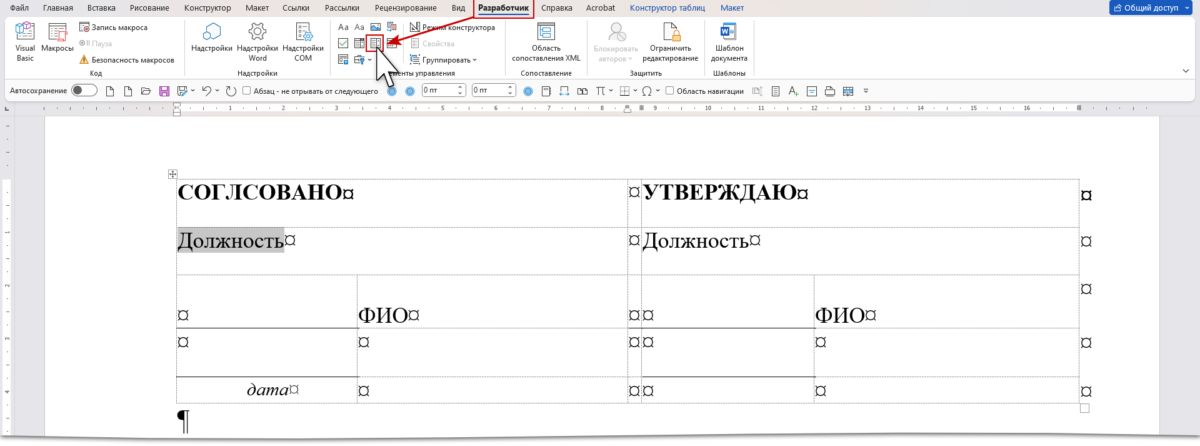Viewport: 1200px width, 446px height.
Task: Enable the Область навигации checkbox
Action: tap(669, 90)
